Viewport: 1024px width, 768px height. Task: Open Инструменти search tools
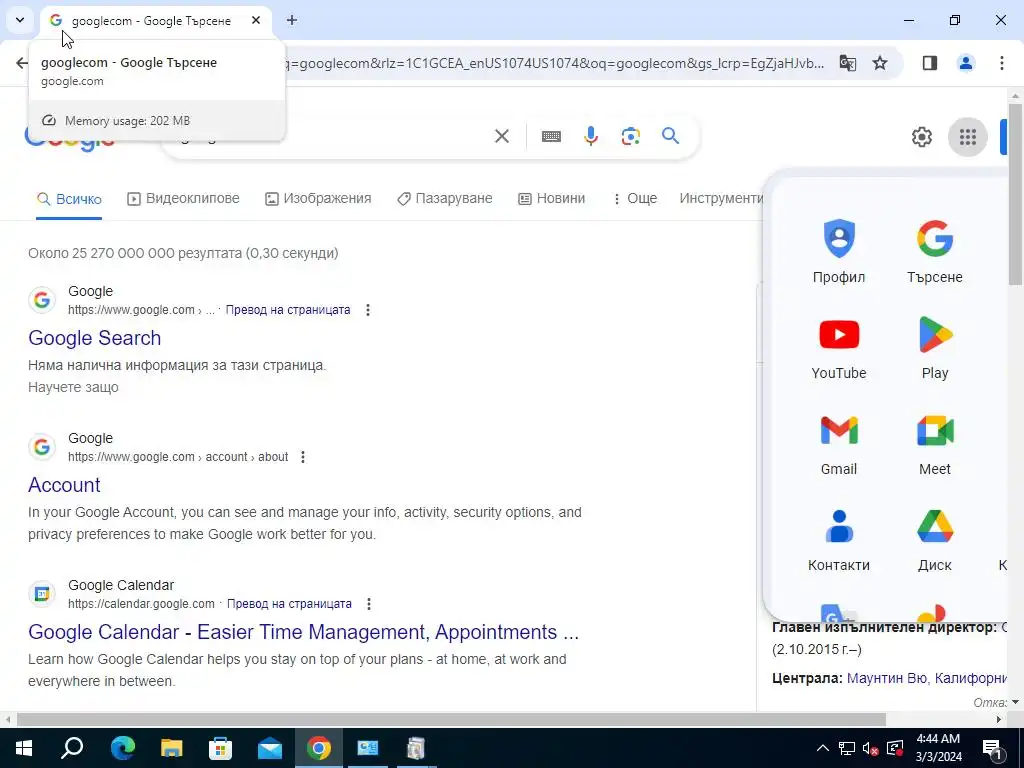click(x=721, y=199)
